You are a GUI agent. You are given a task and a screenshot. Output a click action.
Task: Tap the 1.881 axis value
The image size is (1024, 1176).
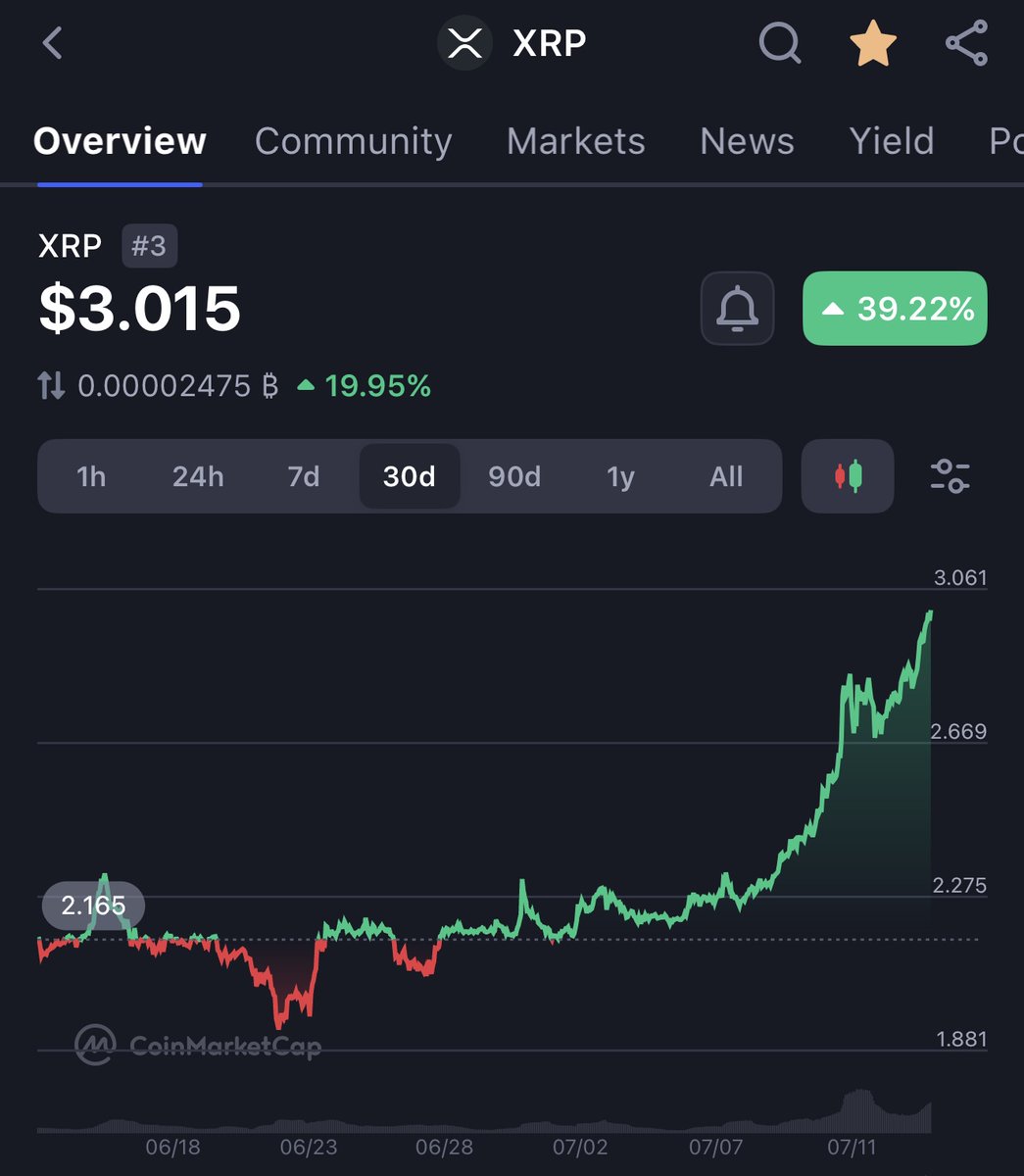(960, 1039)
